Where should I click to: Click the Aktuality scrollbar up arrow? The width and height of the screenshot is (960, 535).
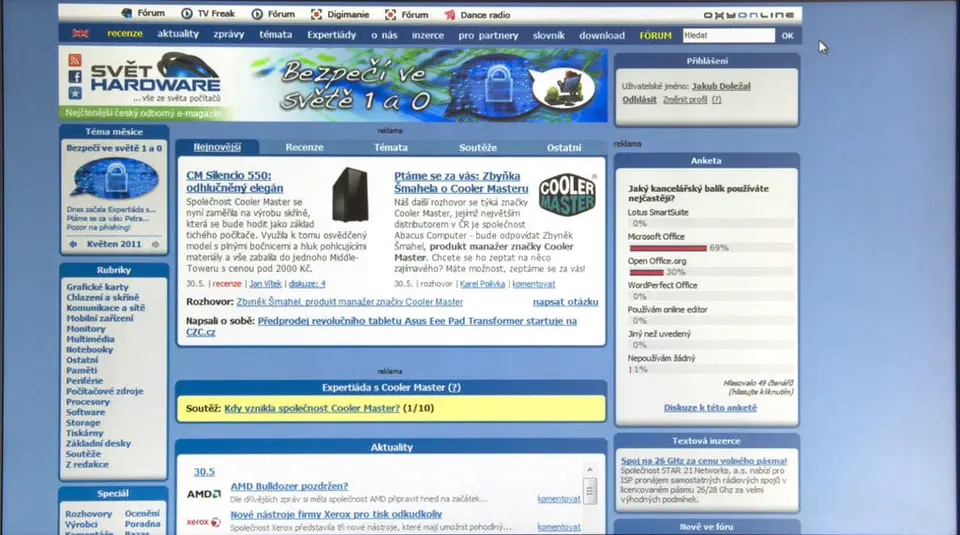coord(590,470)
